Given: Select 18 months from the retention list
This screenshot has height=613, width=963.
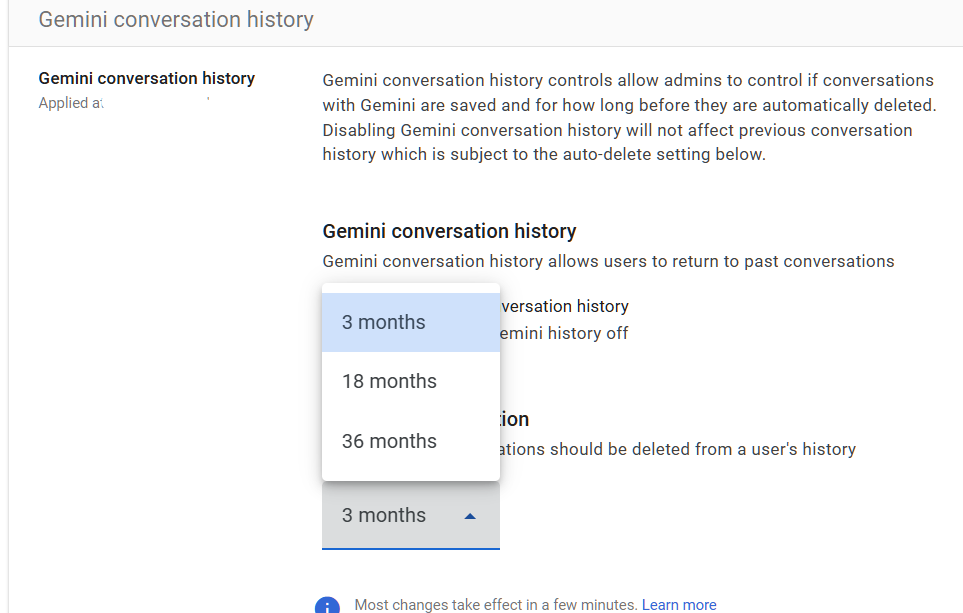Looking at the screenshot, I should coord(388,381).
